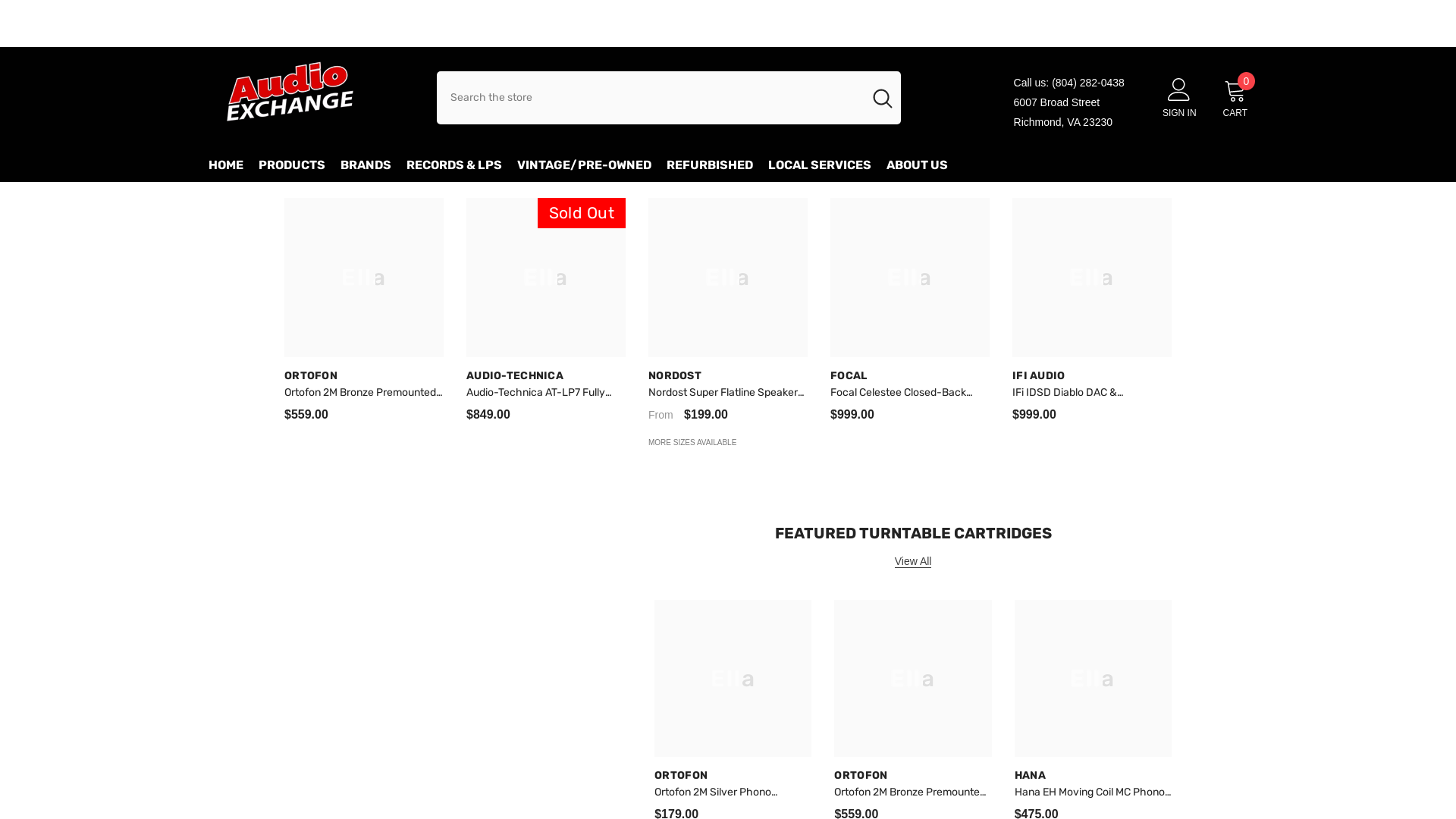
Task: Open Ortofon 2M Silver Phono product link
Action: (715, 792)
